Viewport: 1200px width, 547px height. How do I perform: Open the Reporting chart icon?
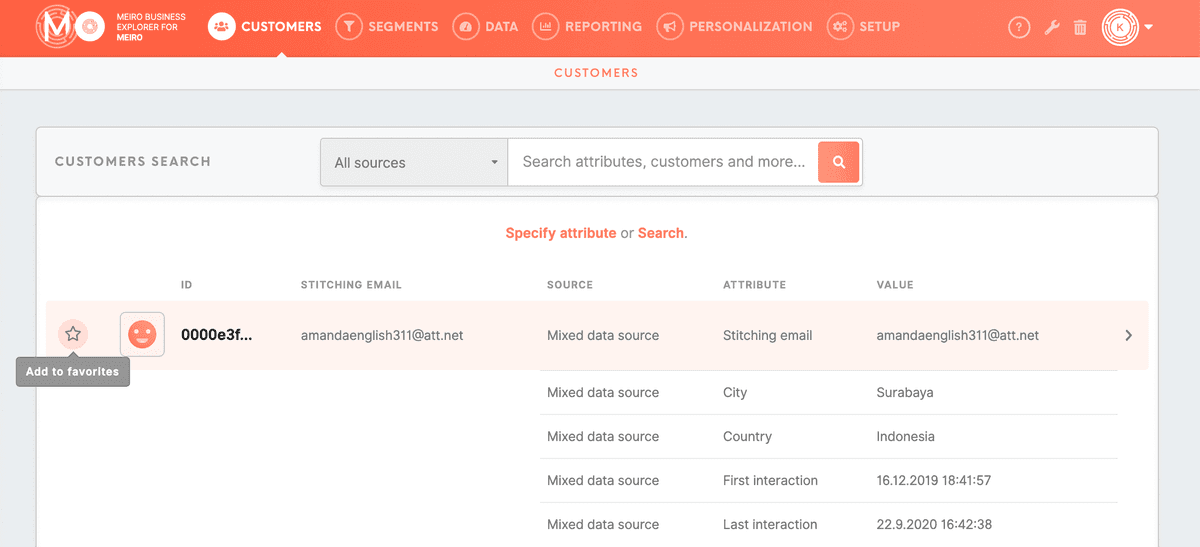click(x=545, y=27)
